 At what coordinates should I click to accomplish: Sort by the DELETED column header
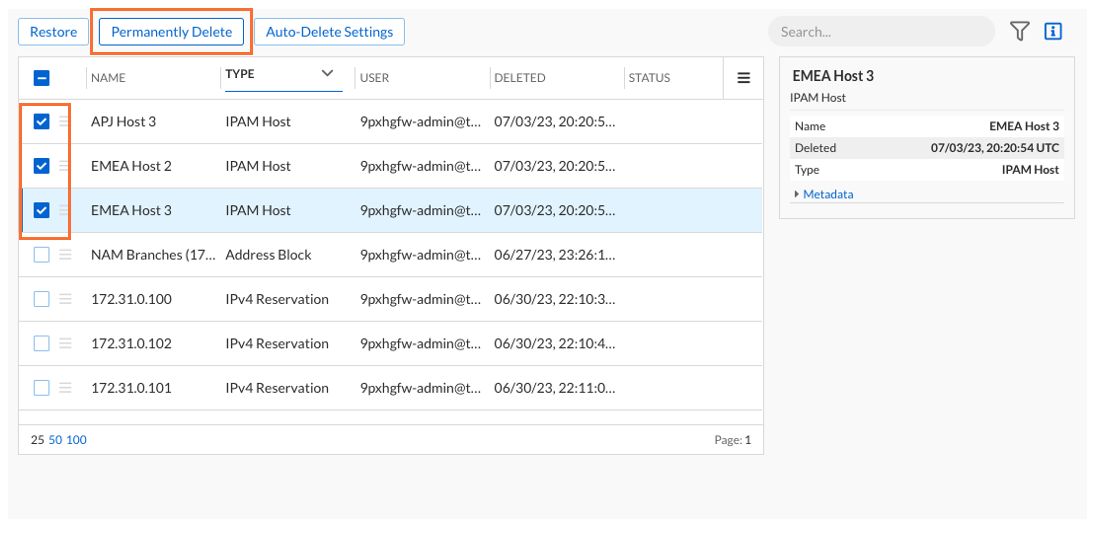520,78
